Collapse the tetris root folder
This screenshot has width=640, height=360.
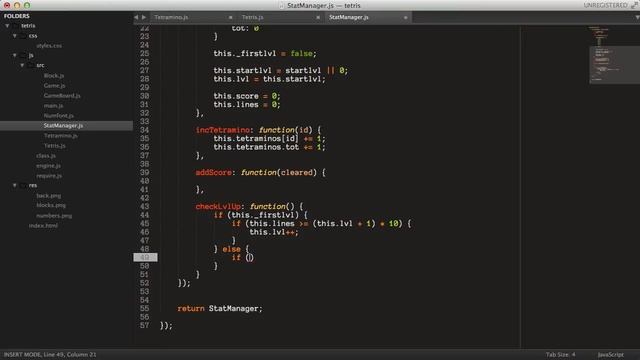tap(7, 26)
